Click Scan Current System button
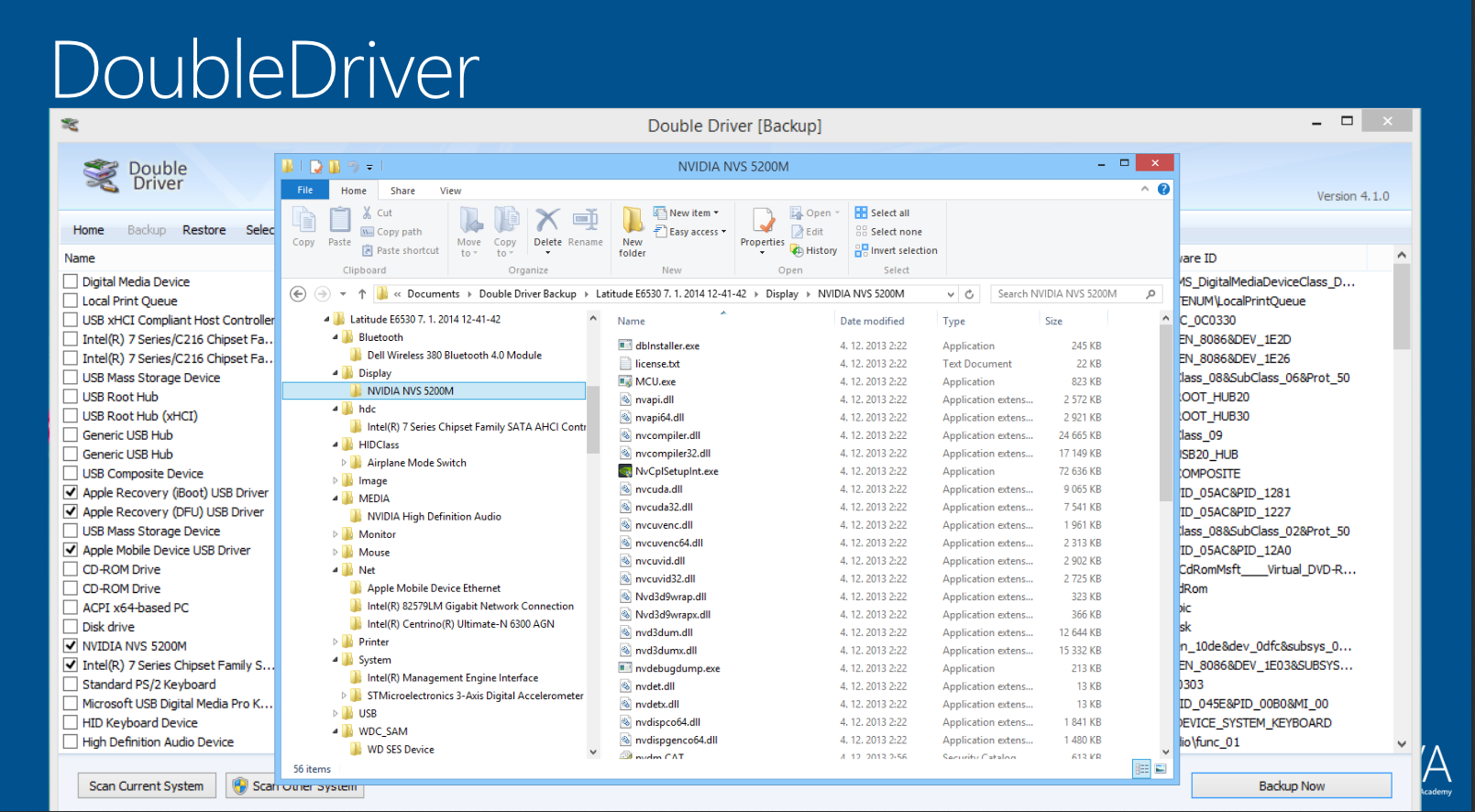This screenshot has height=812, width=1475. [147, 785]
